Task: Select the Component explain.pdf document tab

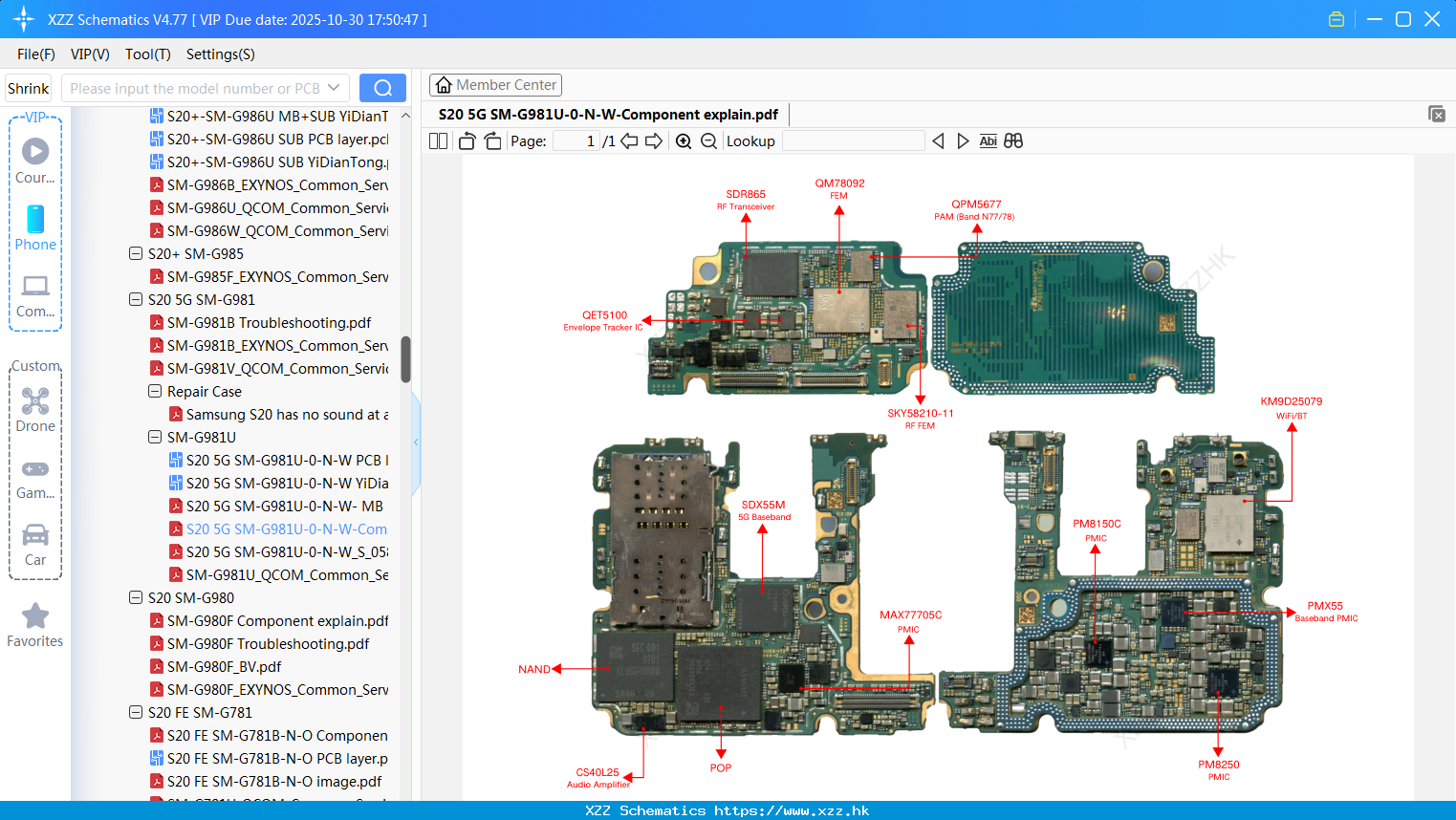Action: [x=608, y=115]
